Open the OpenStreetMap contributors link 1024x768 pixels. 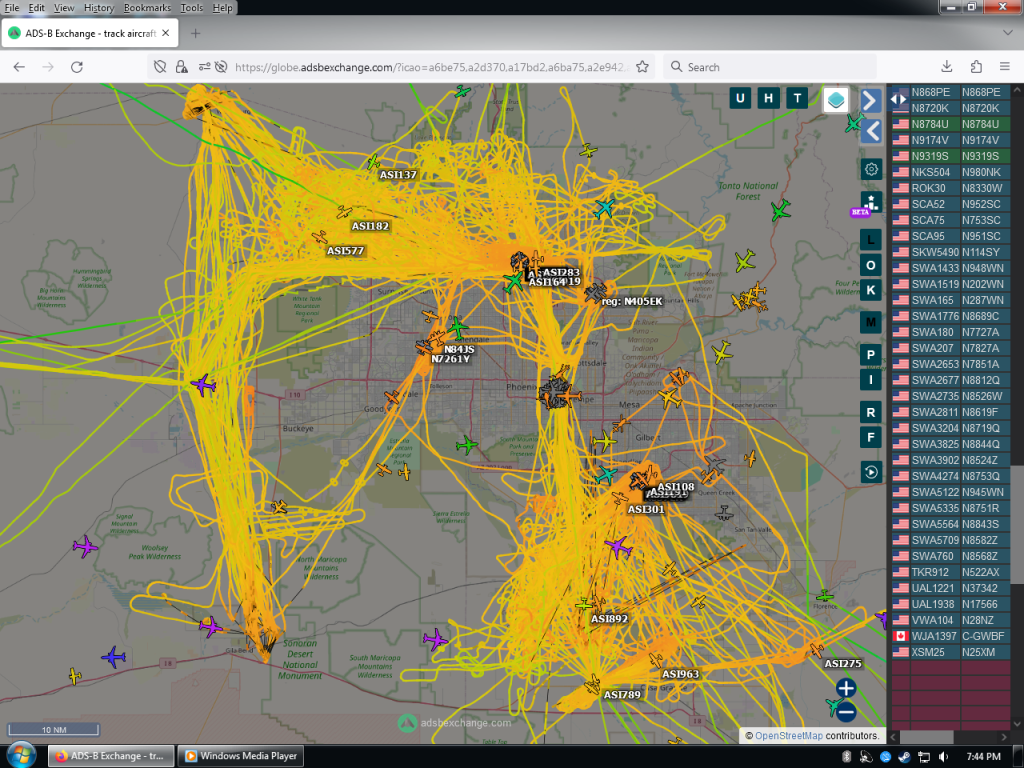click(788, 735)
